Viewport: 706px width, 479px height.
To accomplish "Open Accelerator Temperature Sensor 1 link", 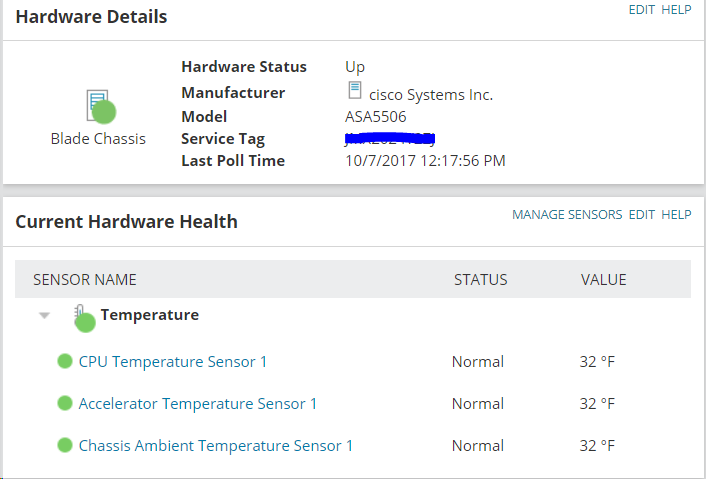I will pos(198,403).
